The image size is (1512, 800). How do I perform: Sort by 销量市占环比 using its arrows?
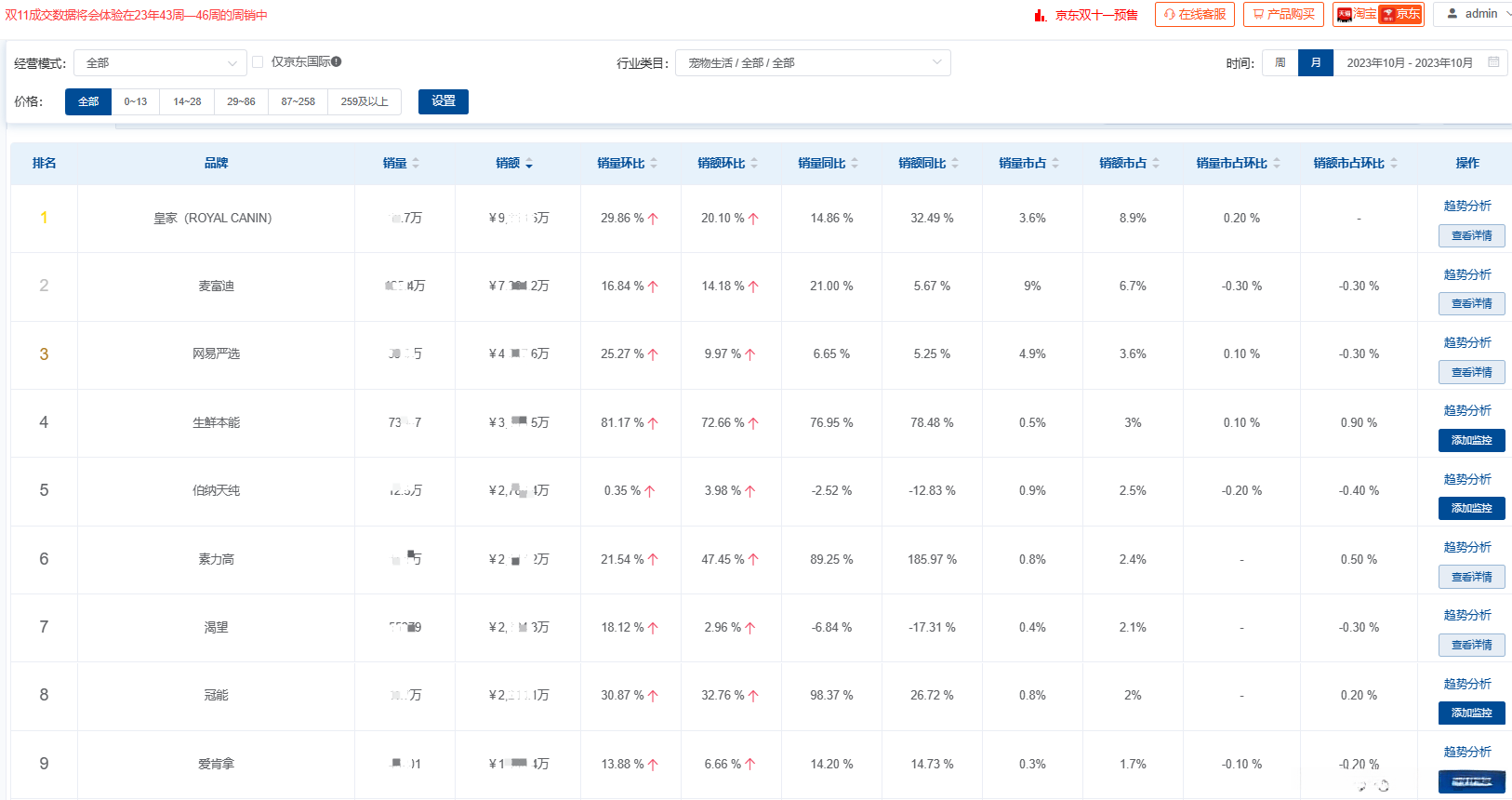click(x=1277, y=164)
